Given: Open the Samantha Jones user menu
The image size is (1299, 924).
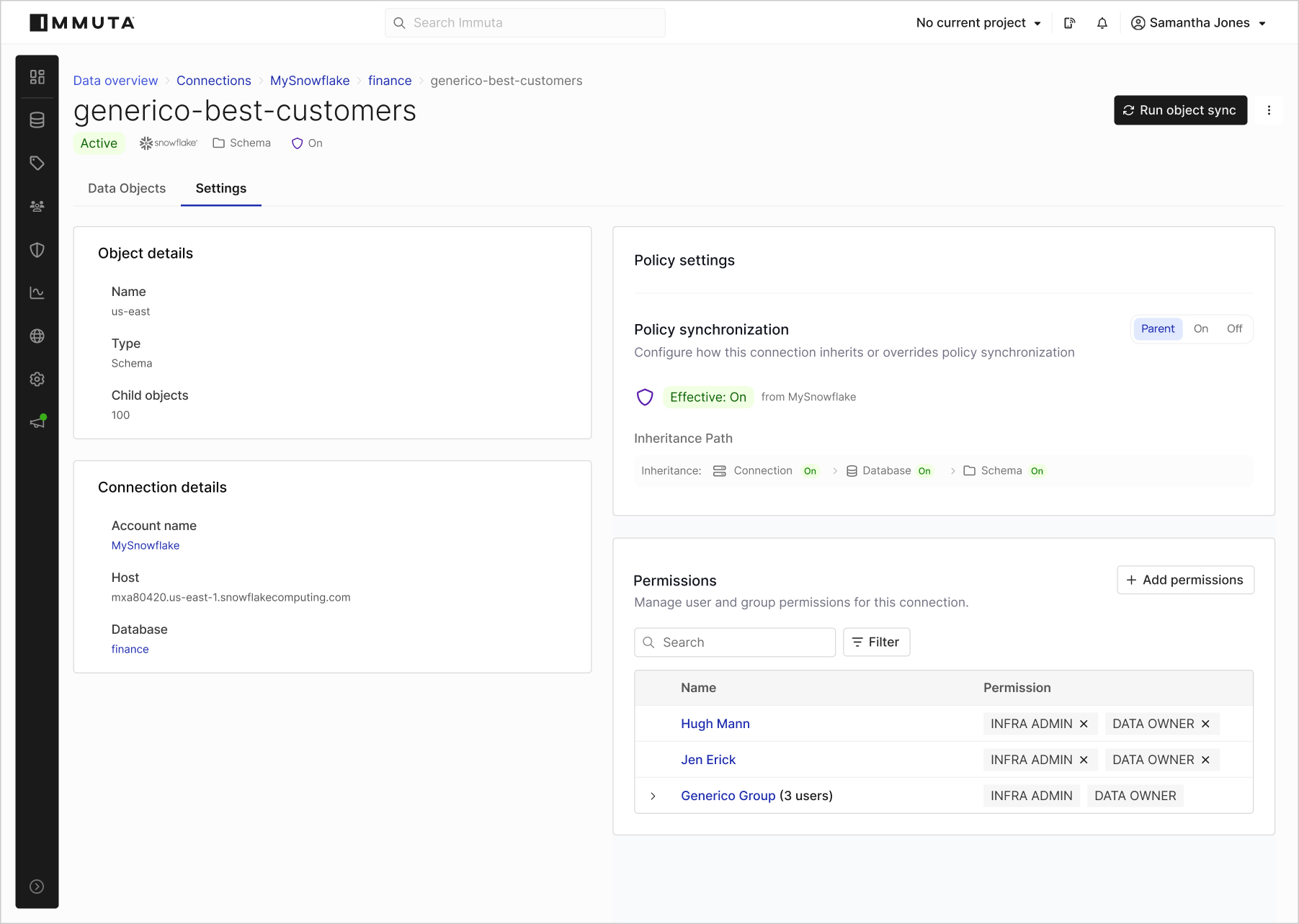Looking at the screenshot, I should (1198, 23).
